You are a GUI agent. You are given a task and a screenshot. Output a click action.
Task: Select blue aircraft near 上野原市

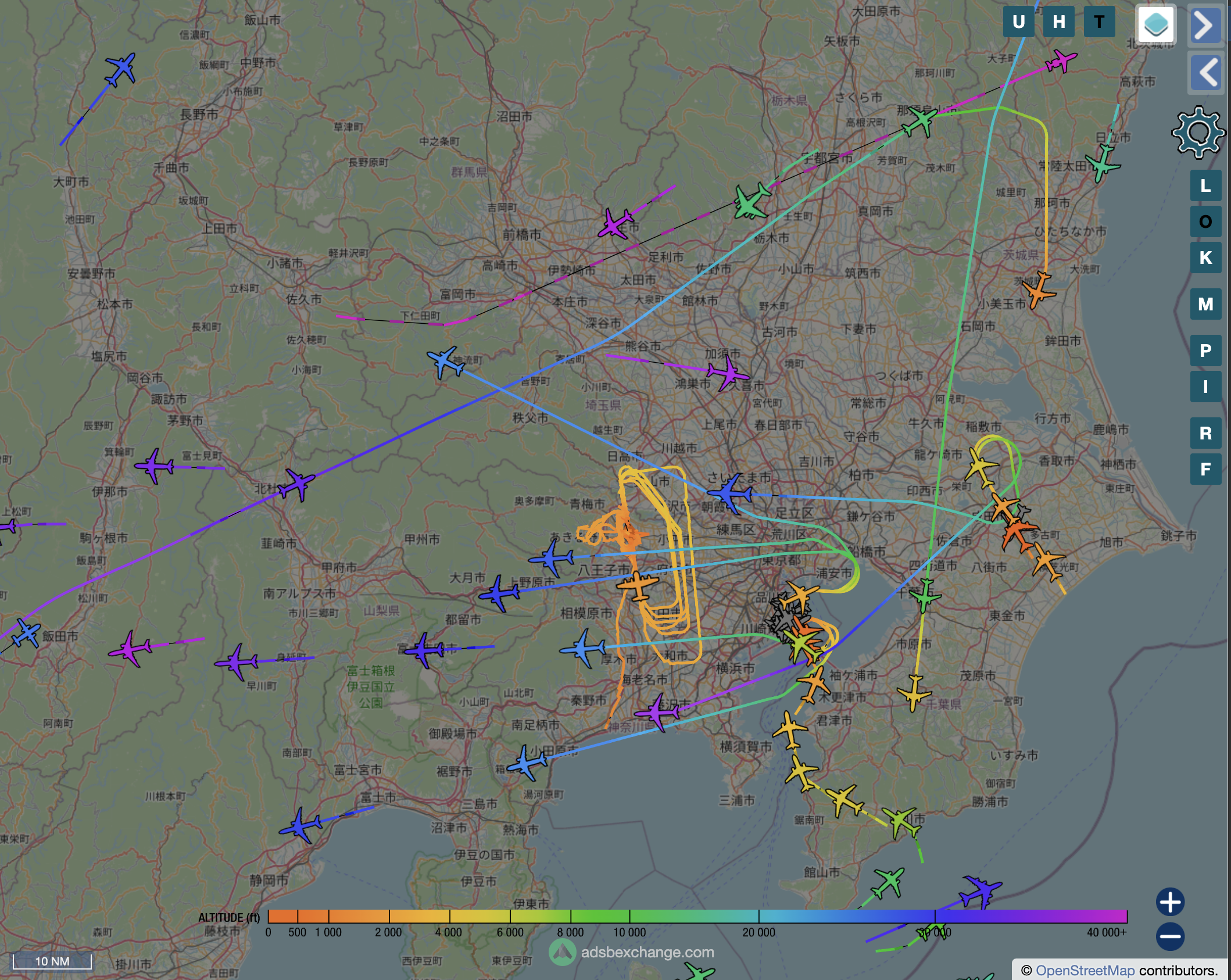click(499, 593)
